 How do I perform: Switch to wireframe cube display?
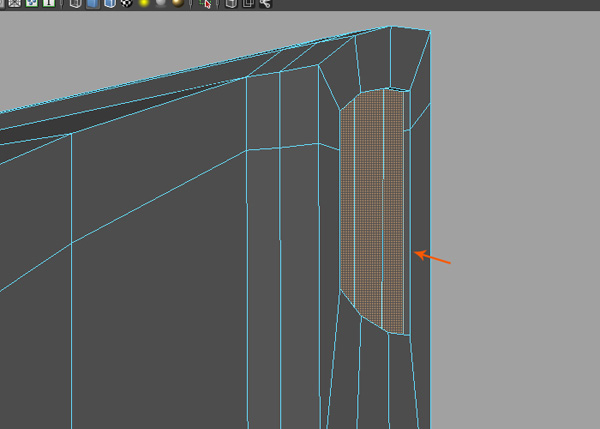[x=75, y=4]
